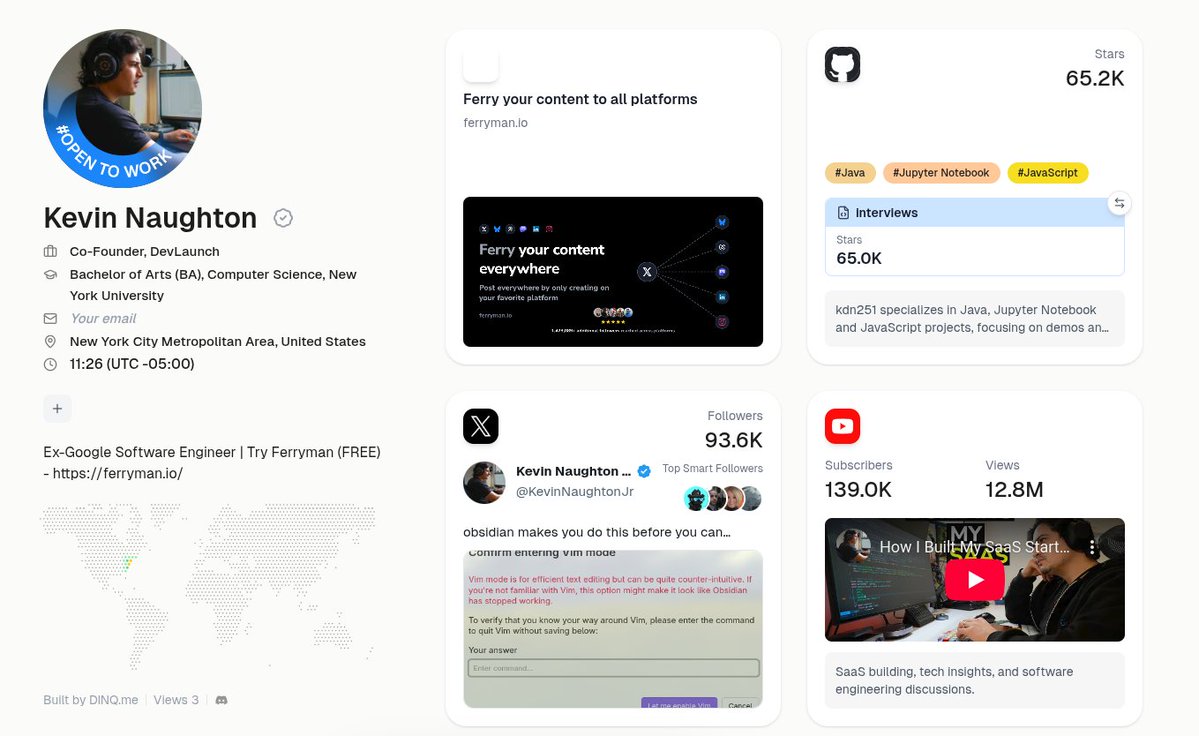
Task: Click the blue verified checkmark on tweet card
Action: 644,472
